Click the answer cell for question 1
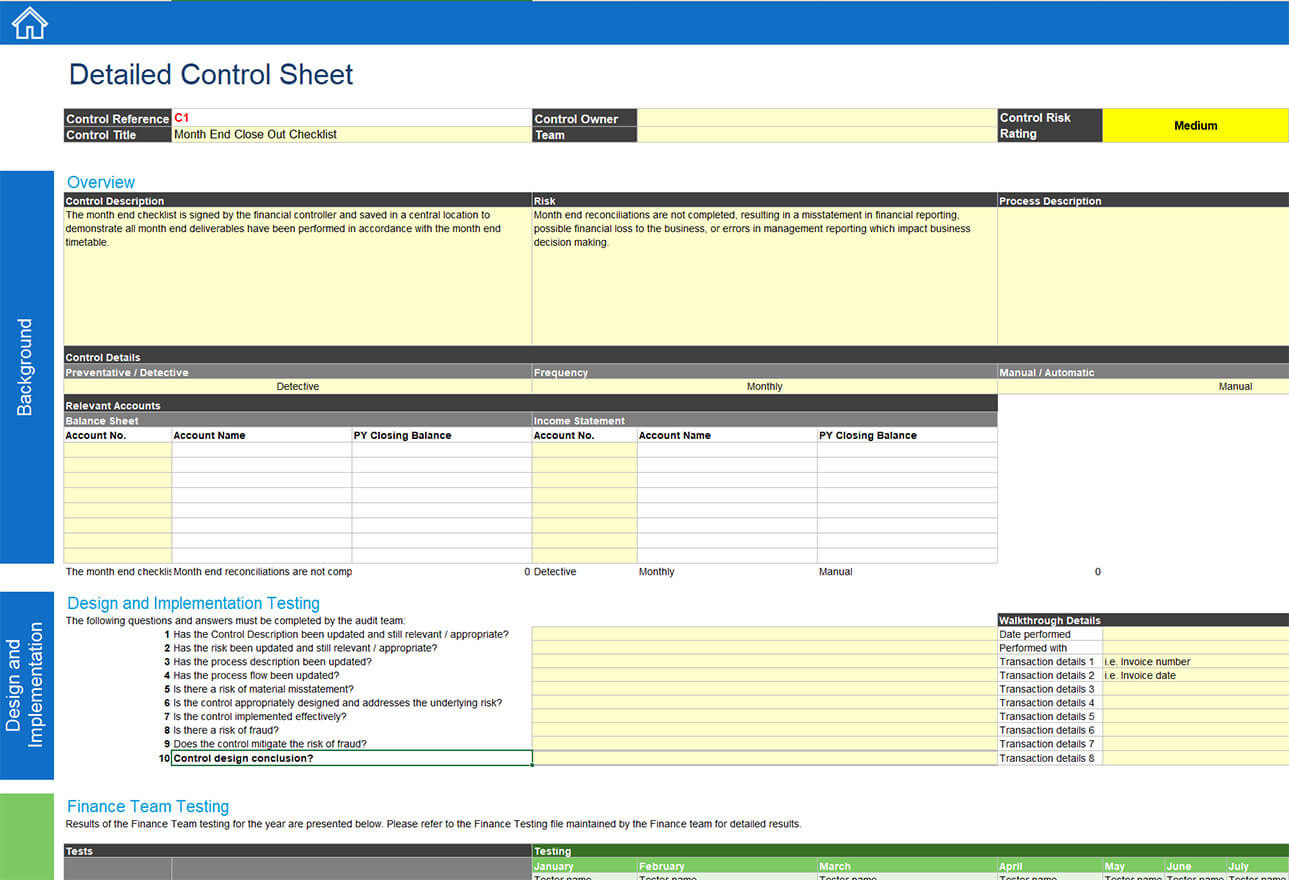Image resolution: width=1289 pixels, height=880 pixels. tap(764, 634)
